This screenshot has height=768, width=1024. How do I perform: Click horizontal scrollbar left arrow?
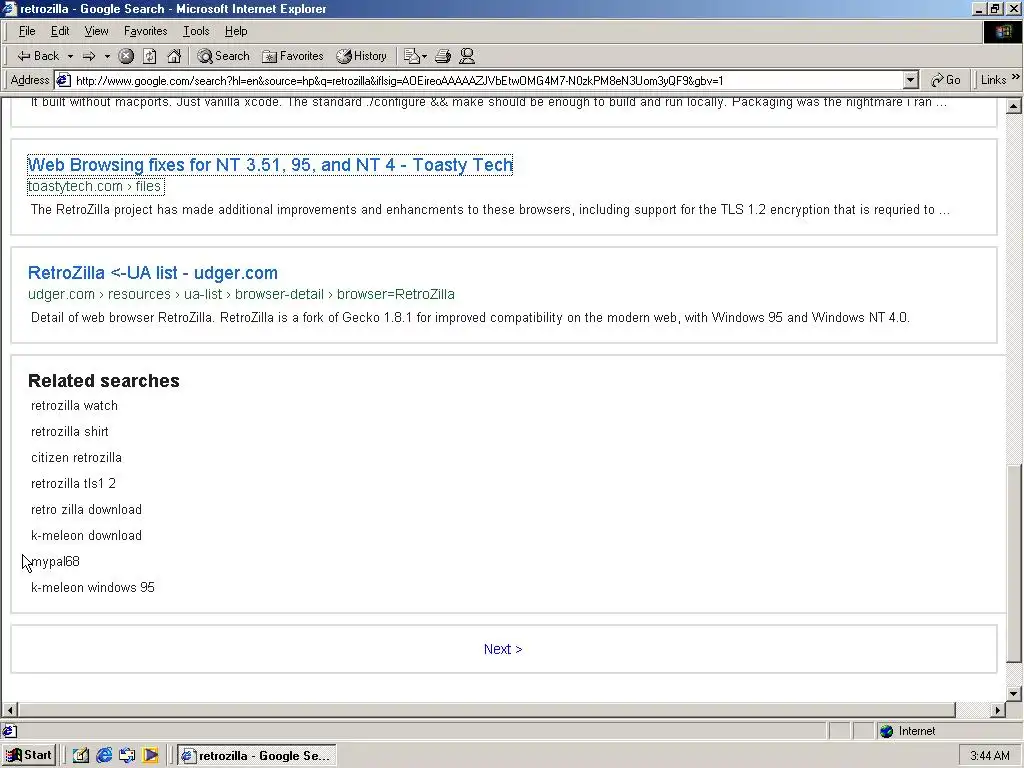(10, 710)
